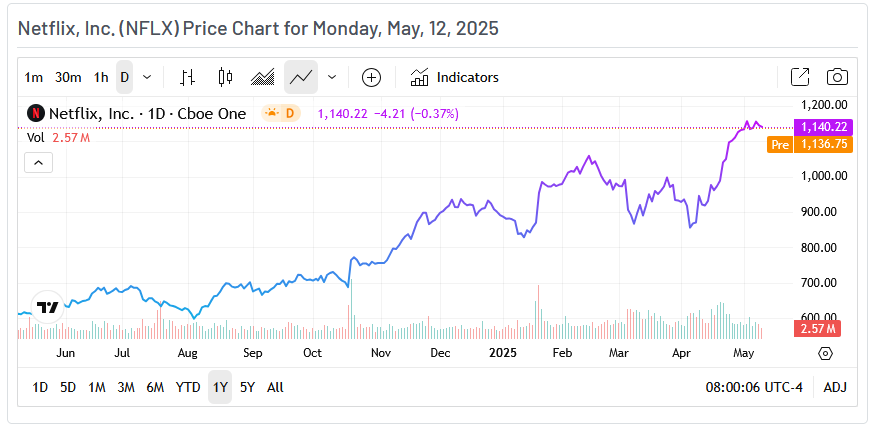The image size is (875, 428).
Task: Choose the Area chart style icon
Action: pyautogui.click(x=262, y=77)
